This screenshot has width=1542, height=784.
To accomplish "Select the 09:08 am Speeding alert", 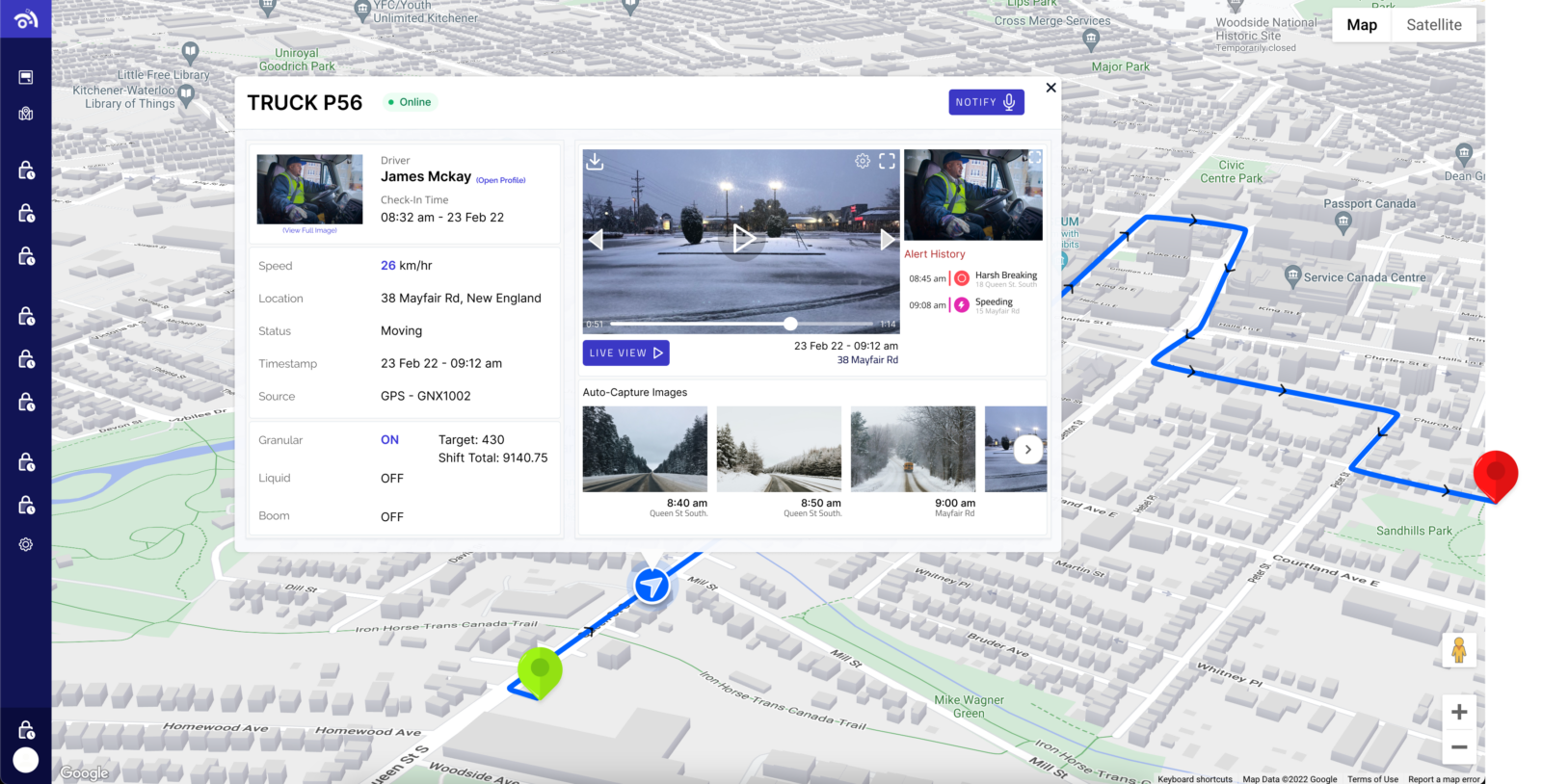I will pos(965,306).
